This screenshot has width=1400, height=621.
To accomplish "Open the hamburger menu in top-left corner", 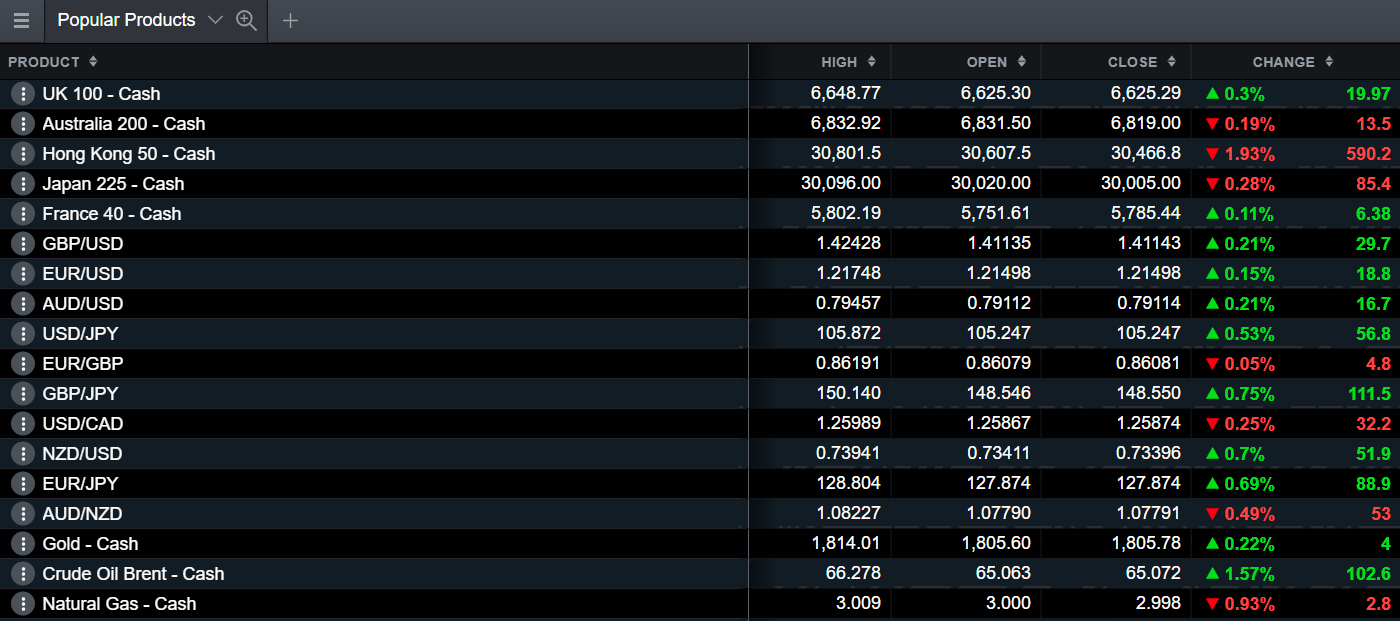I will [x=21, y=21].
